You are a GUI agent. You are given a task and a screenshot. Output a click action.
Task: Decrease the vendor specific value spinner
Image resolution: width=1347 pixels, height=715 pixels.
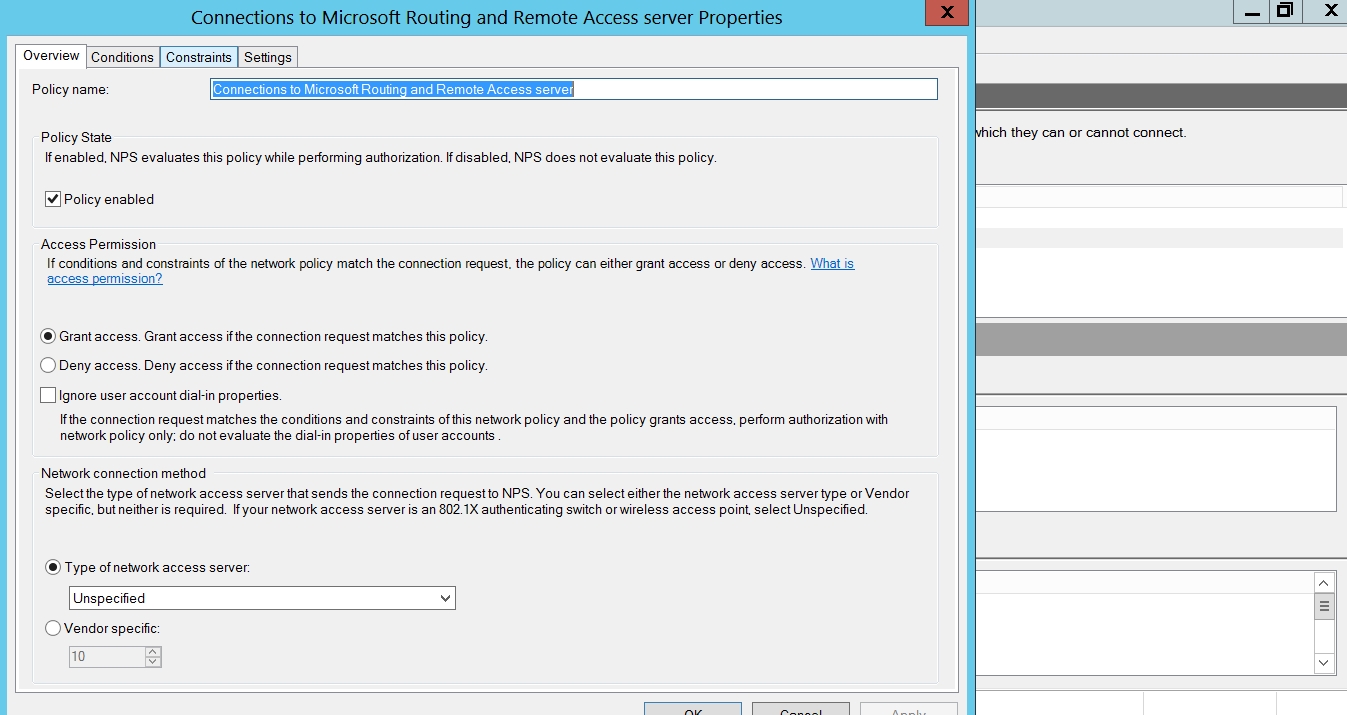point(153,662)
